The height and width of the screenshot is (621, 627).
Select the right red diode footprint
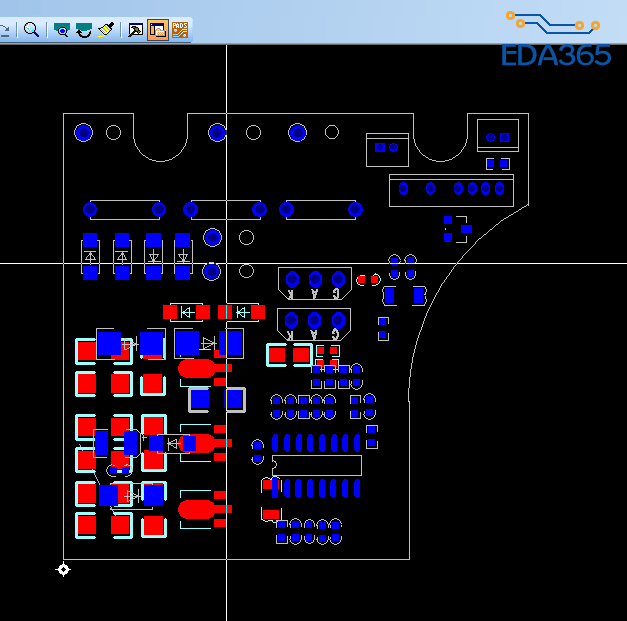tap(241, 312)
